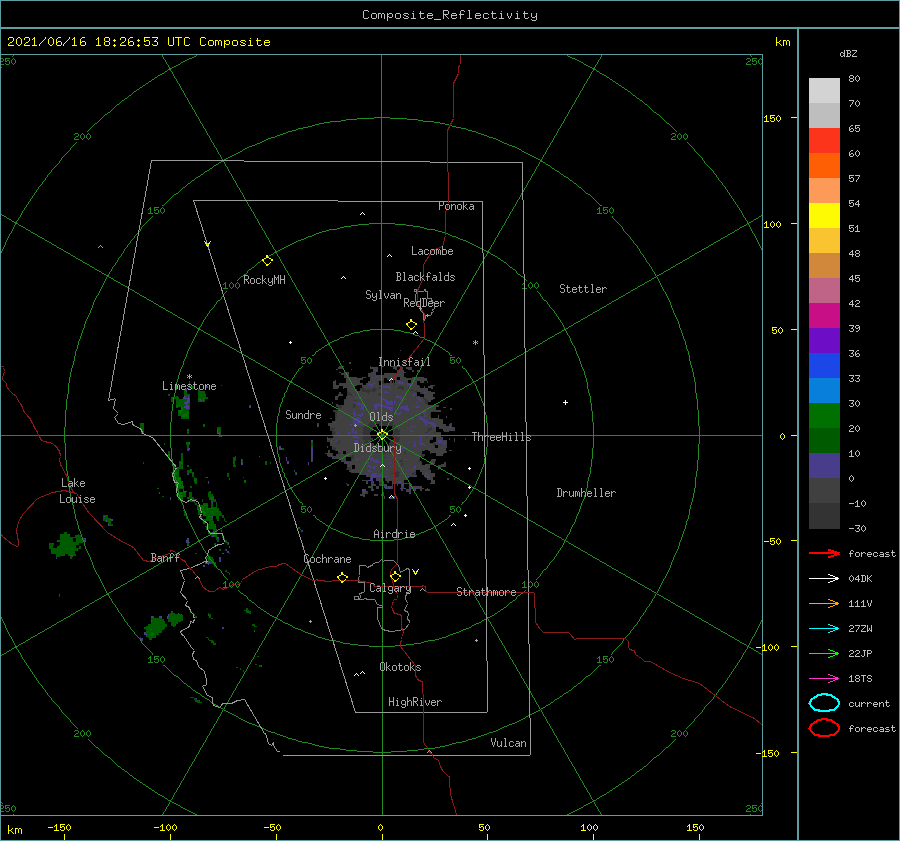Click the asterisk marker above Limestone

click(x=189, y=377)
